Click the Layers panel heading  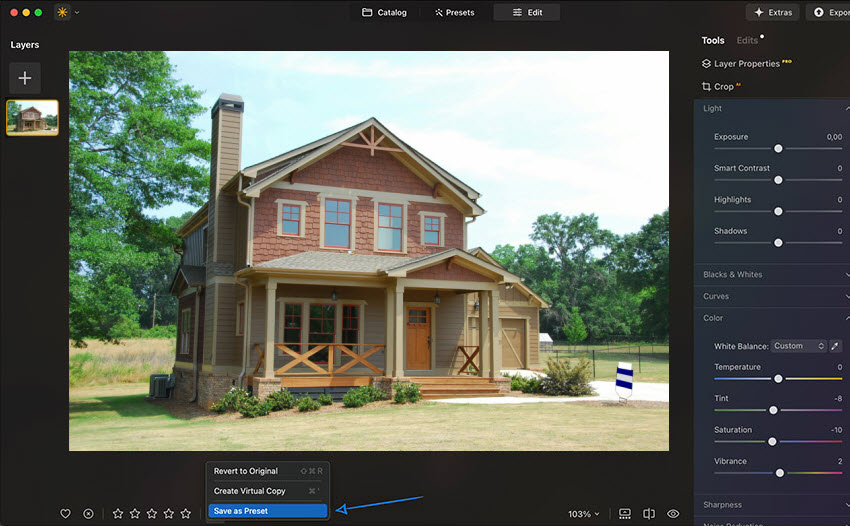click(x=24, y=44)
